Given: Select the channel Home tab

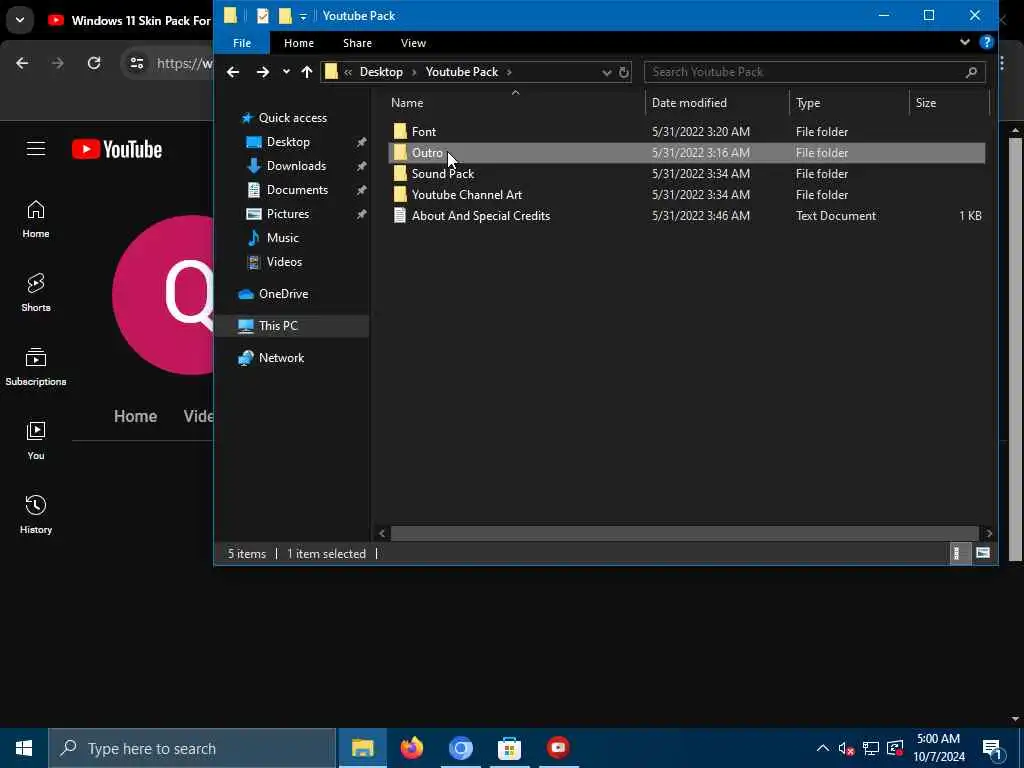Looking at the screenshot, I should pyautogui.click(x=135, y=417).
